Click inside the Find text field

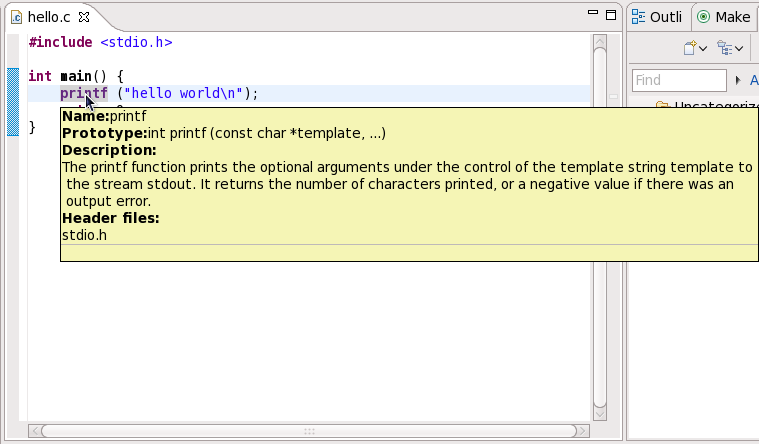coord(678,80)
